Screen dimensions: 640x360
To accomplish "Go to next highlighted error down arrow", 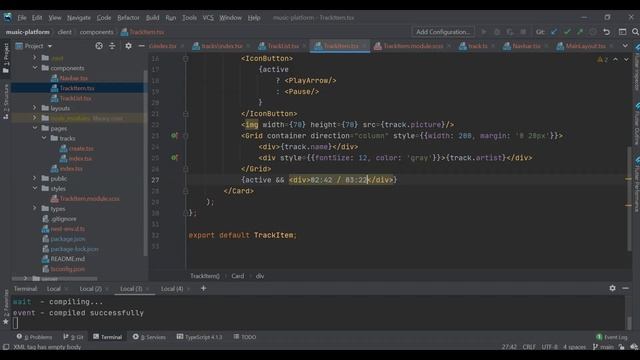I will (626, 60).
